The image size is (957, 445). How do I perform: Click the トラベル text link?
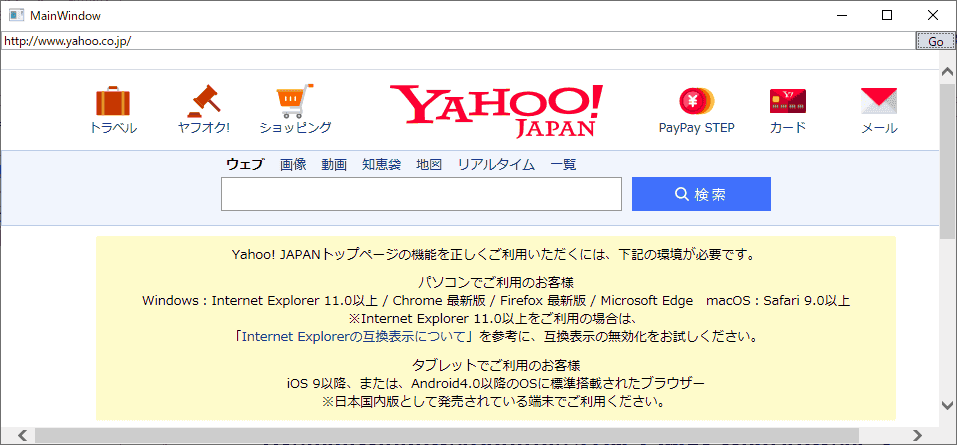[x=114, y=128]
